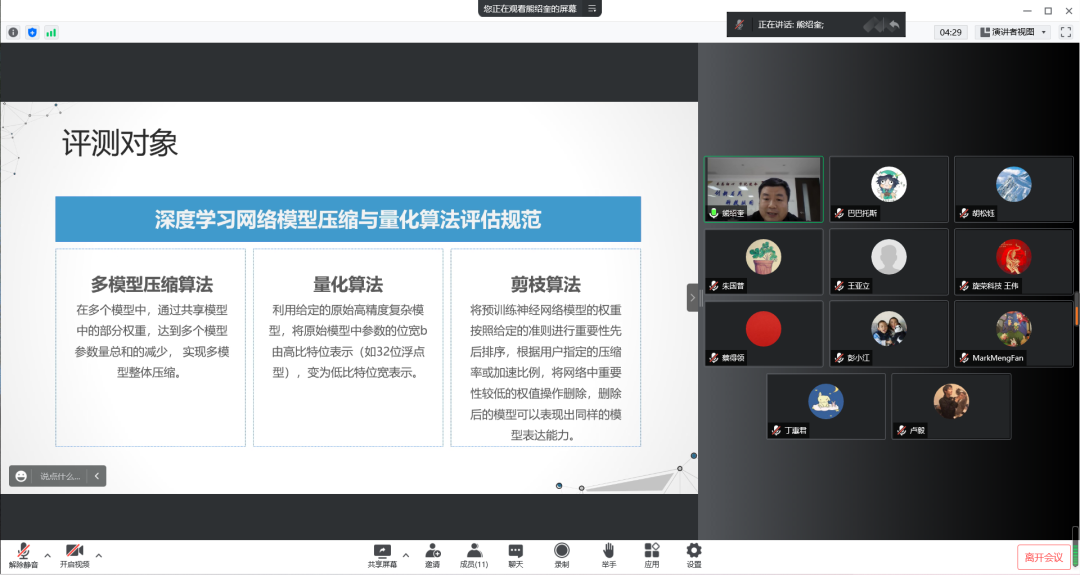The image size is (1080, 575).
Task: Check the blue security shield icon
Action: coord(32,32)
